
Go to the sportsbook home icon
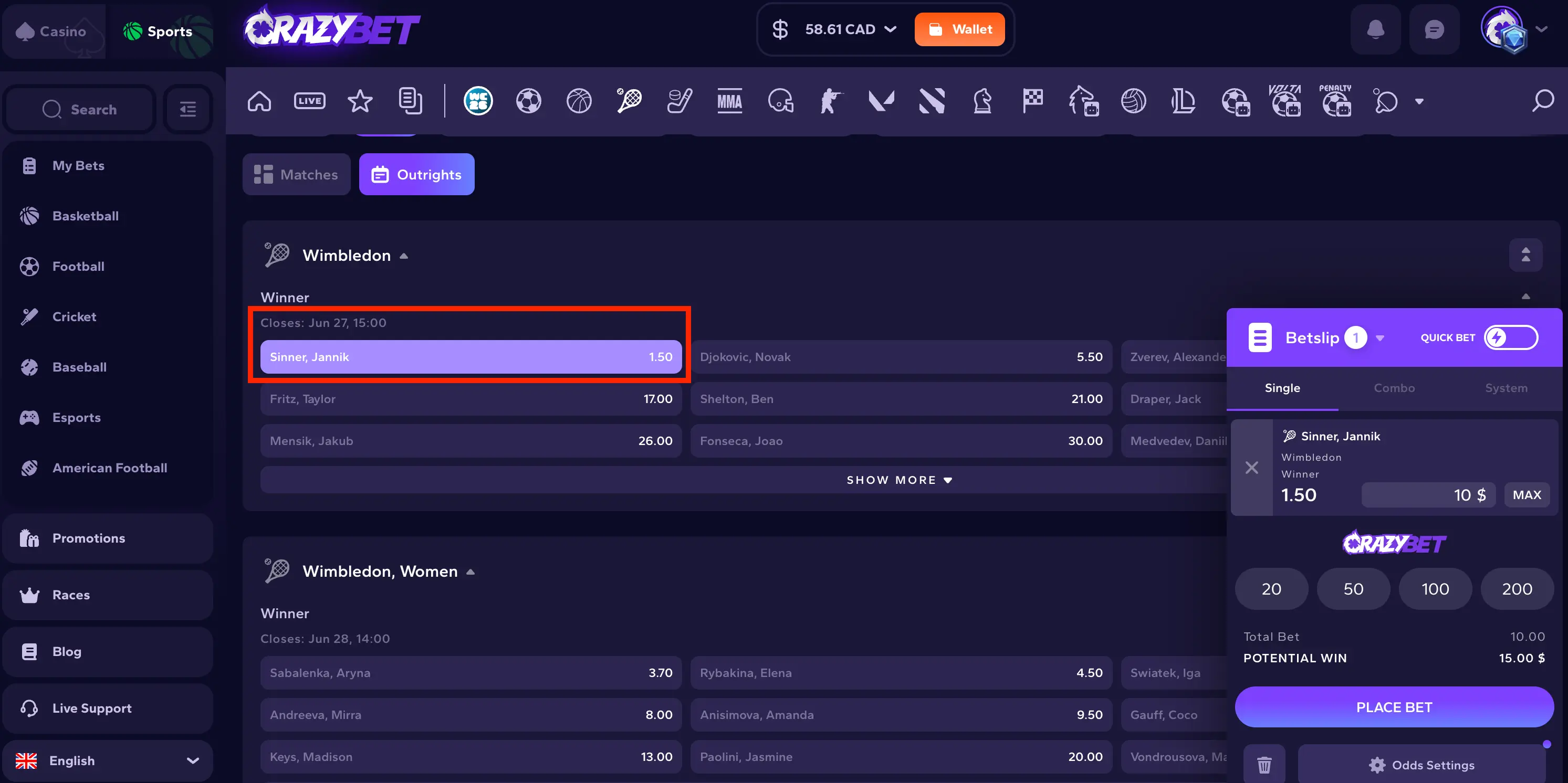coord(259,101)
